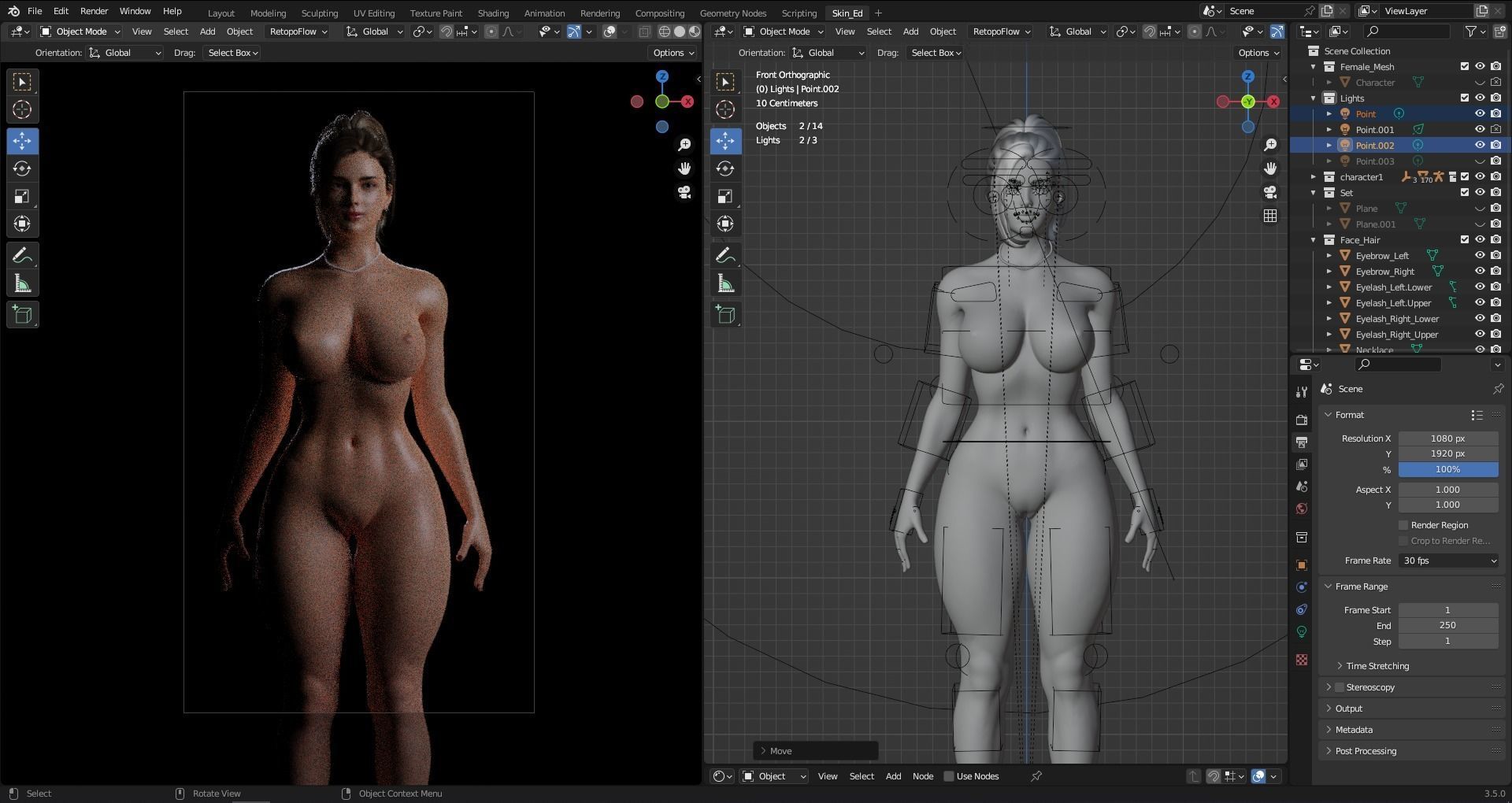Open the Tool properties tab
This screenshot has width=1512, height=803.
pyautogui.click(x=1302, y=391)
